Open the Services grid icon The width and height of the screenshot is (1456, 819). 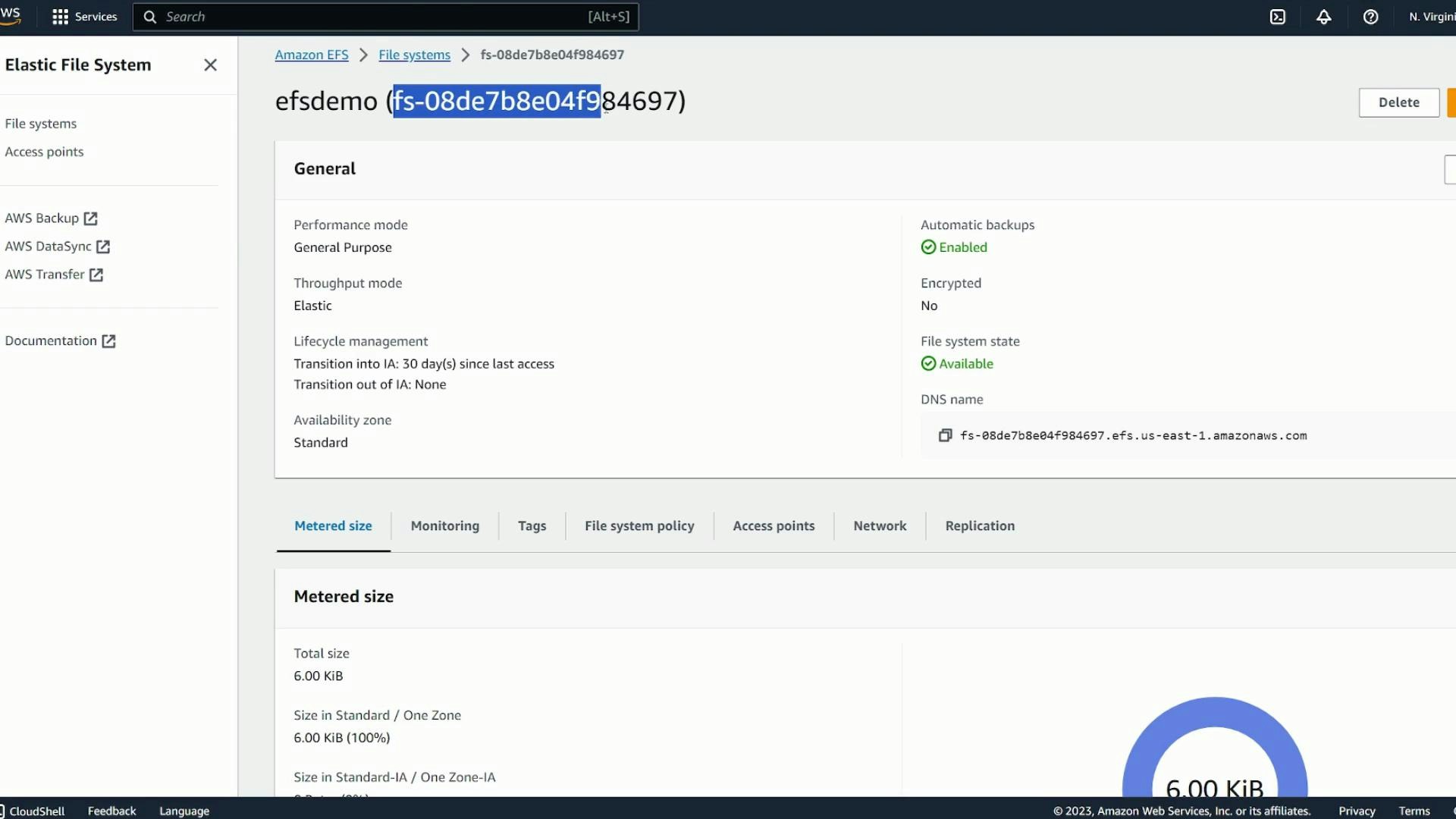click(x=59, y=16)
